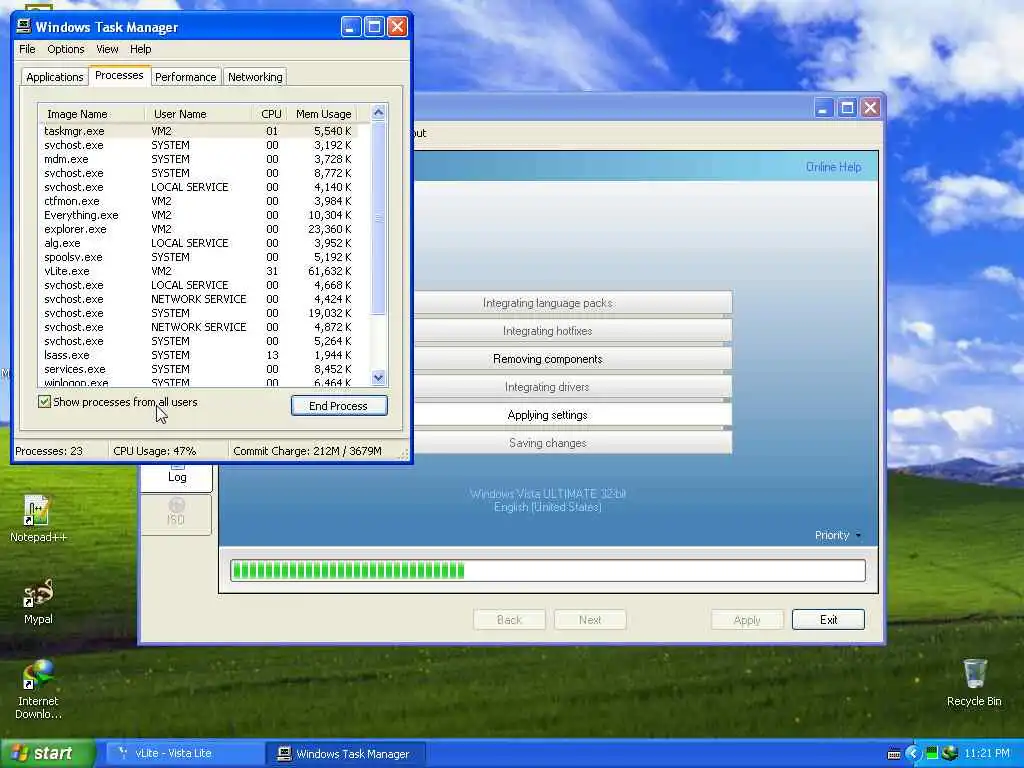The height and width of the screenshot is (768, 1024).
Task: Sort by Mem Usage column header
Action: tap(323, 114)
